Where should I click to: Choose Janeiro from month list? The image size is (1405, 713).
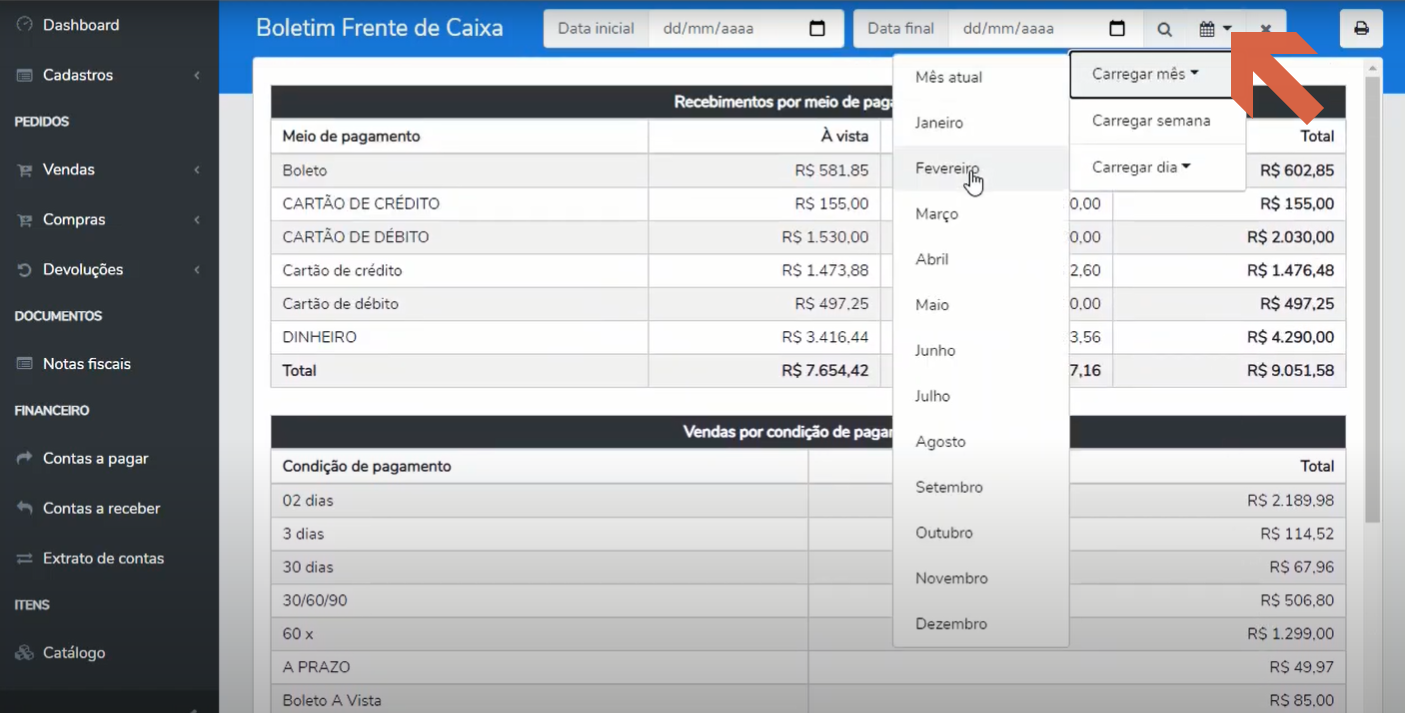point(981,123)
